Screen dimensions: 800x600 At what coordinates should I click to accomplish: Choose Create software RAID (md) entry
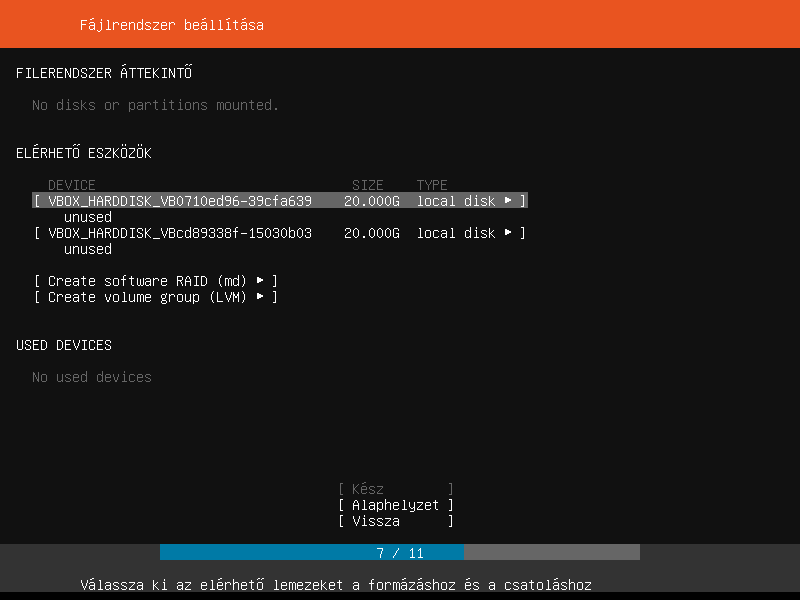click(x=147, y=281)
